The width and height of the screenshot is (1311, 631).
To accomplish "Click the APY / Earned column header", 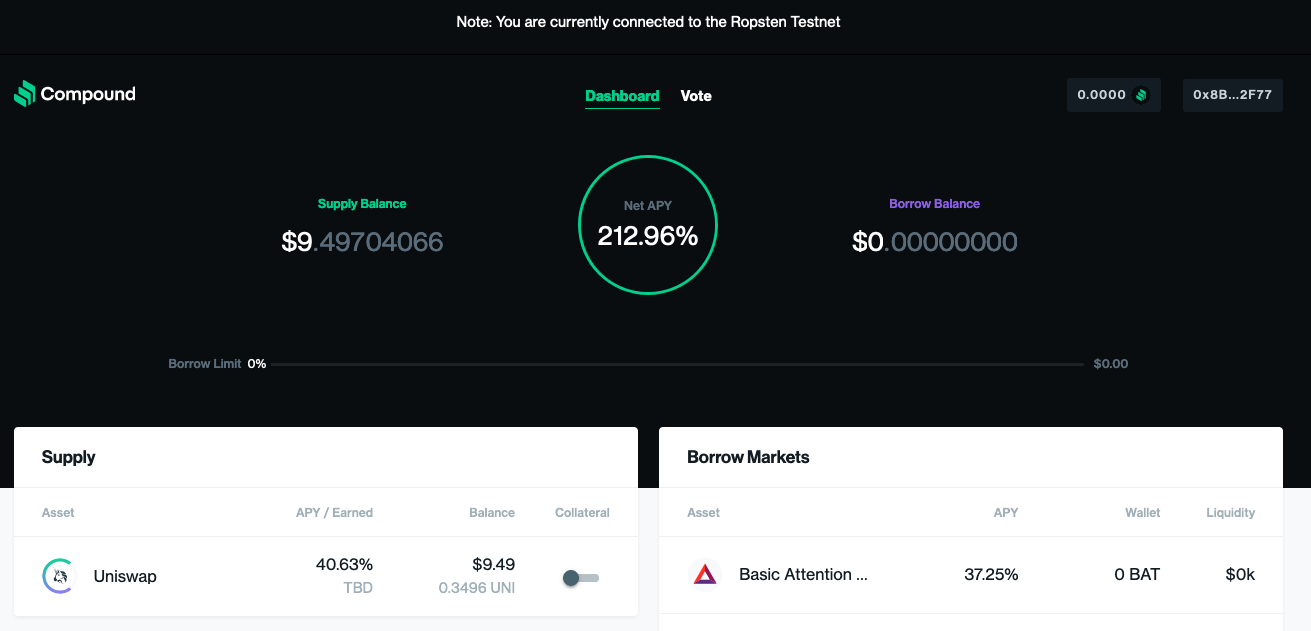I will click(334, 513).
